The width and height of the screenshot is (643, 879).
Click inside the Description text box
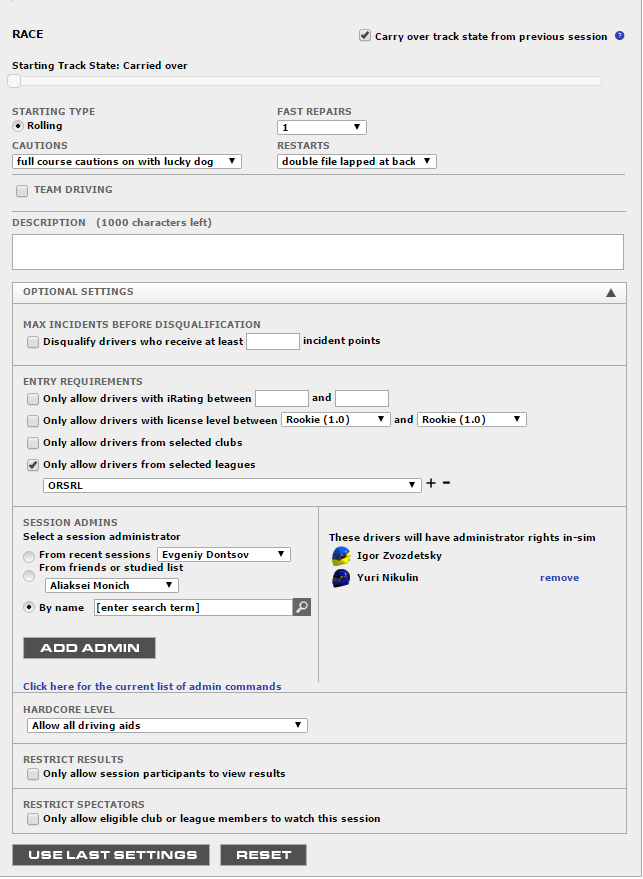point(318,251)
